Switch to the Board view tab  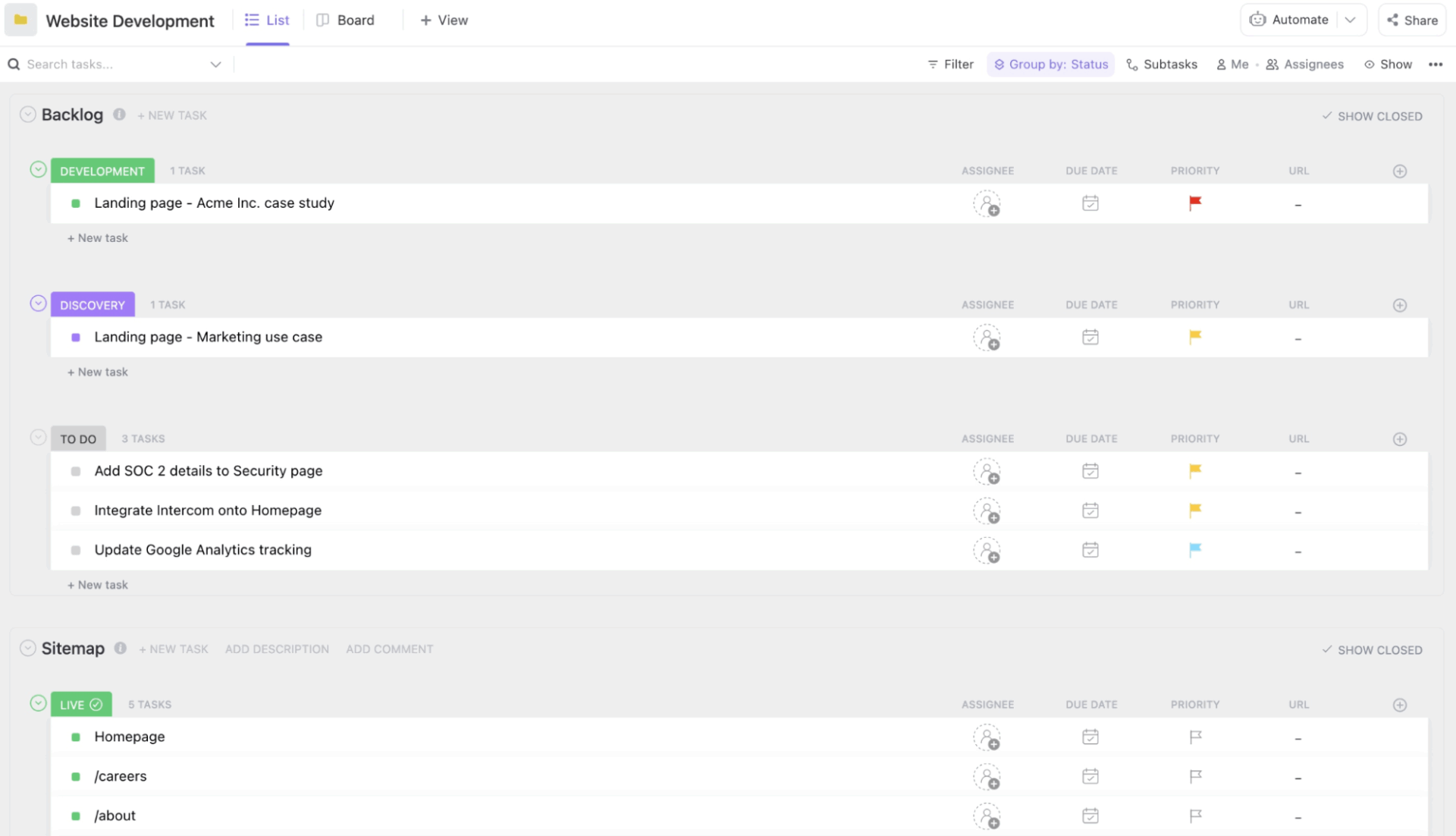tap(346, 20)
